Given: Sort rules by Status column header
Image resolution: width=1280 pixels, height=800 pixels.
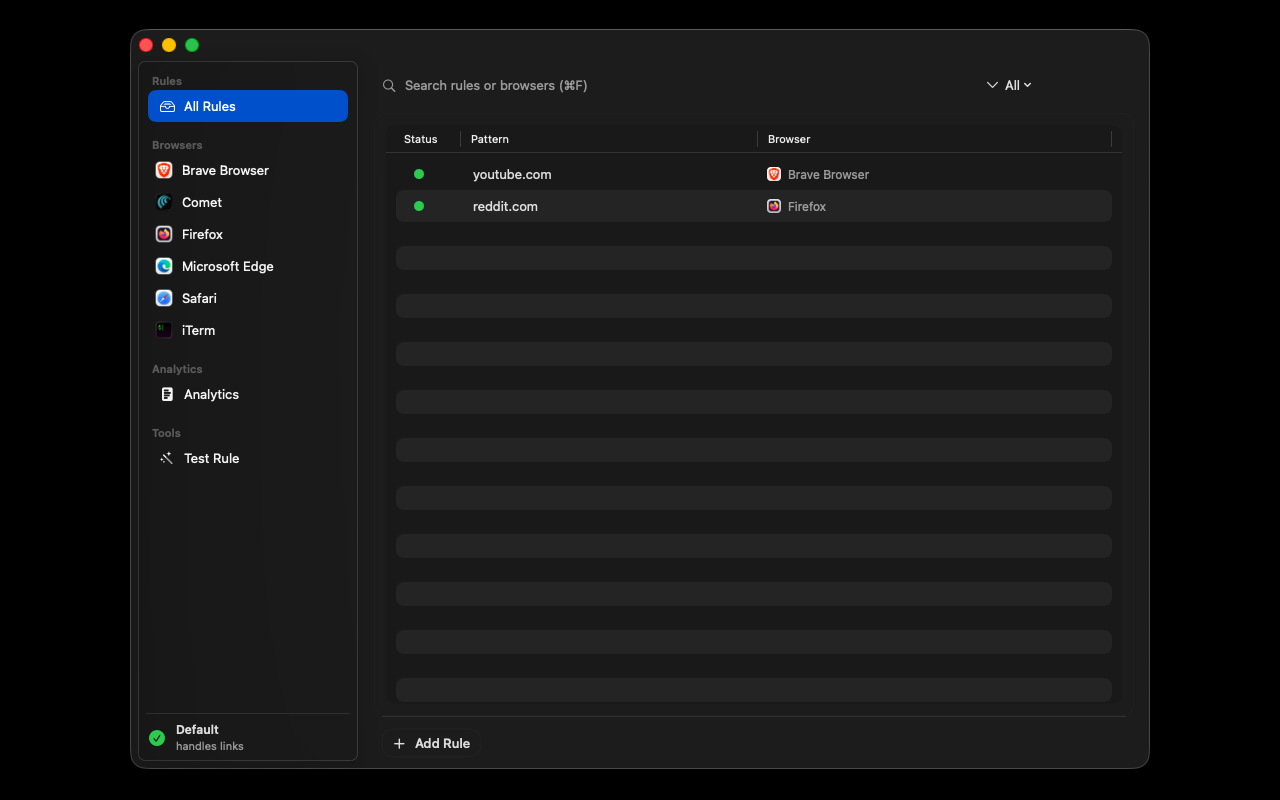Looking at the screenshot, I should click(421, 139).
